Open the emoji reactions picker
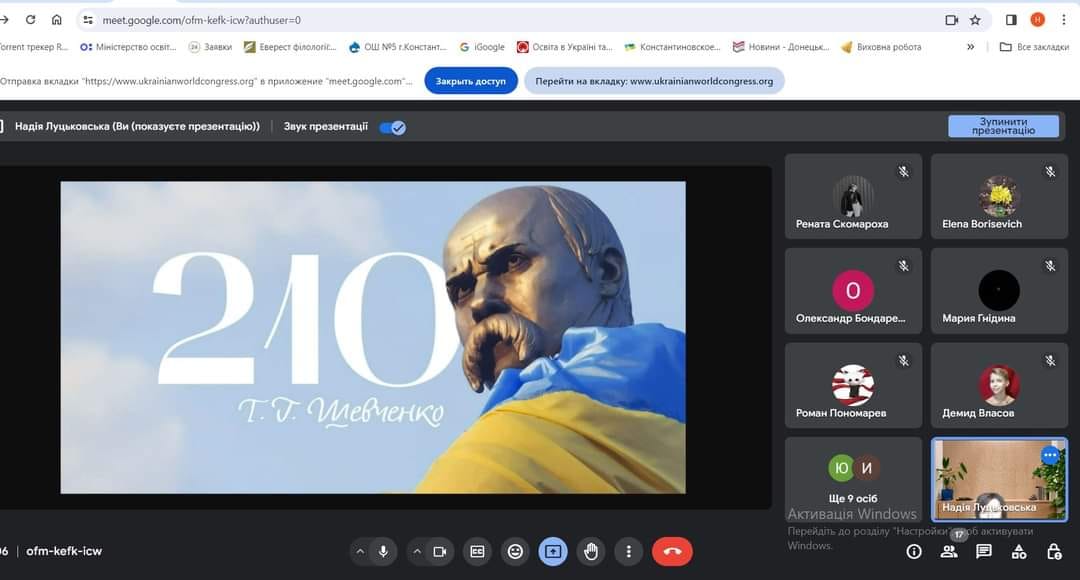This screenshot has width=1080, height=580. click(515, 551)
